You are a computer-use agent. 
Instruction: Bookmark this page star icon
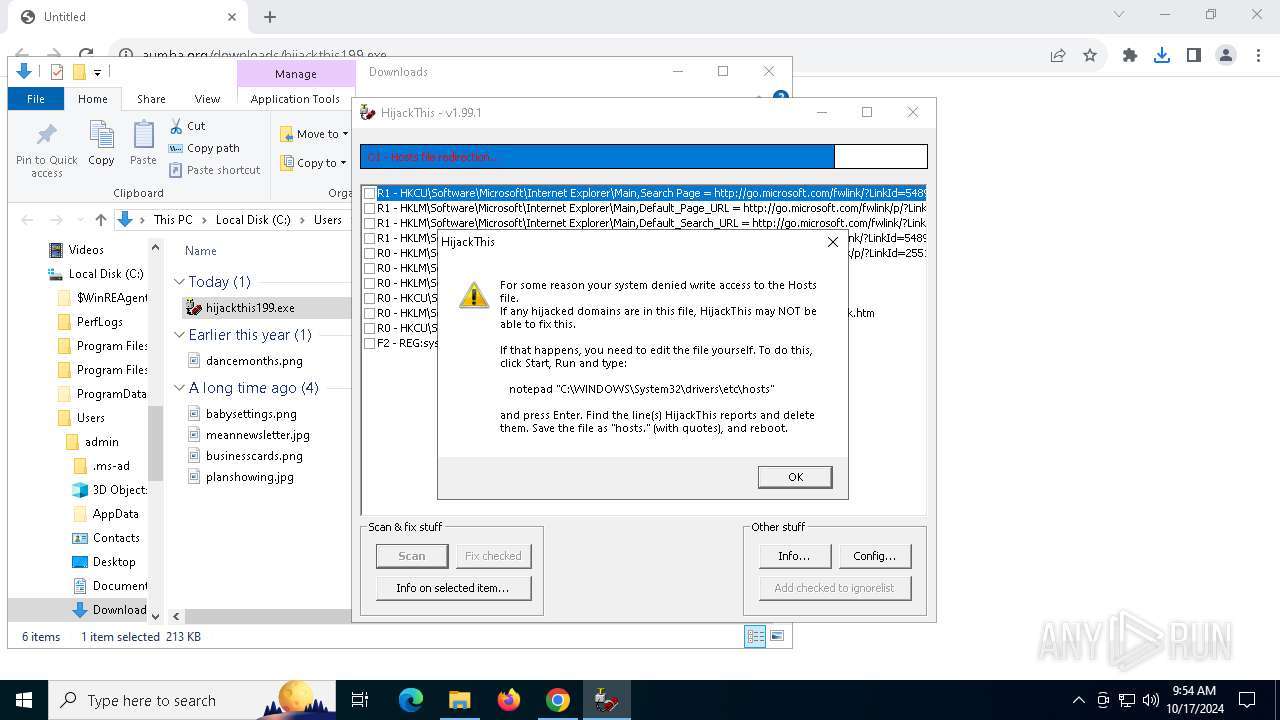tap(1090, 56)
